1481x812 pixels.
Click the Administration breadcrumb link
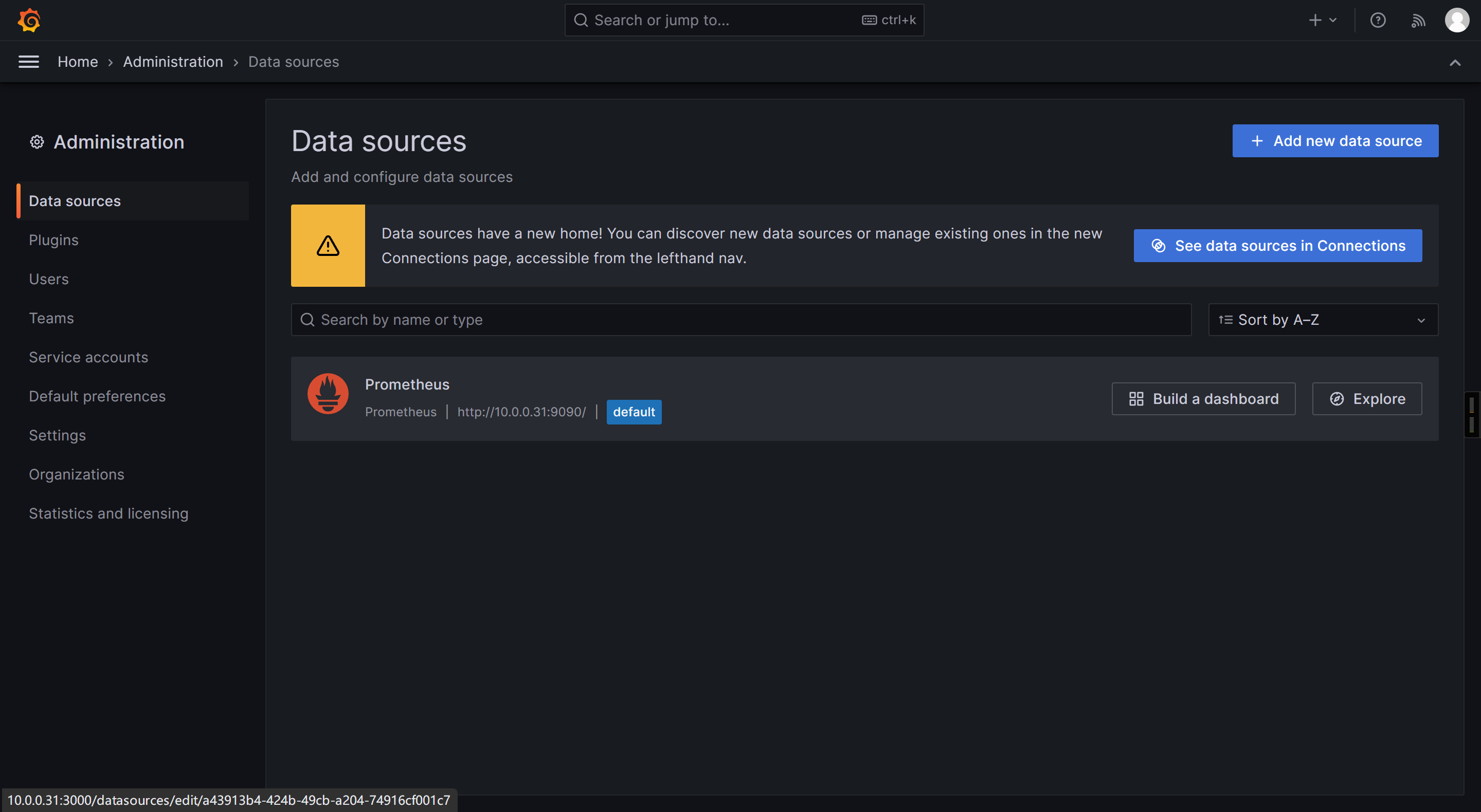click(x=172, y=62)
